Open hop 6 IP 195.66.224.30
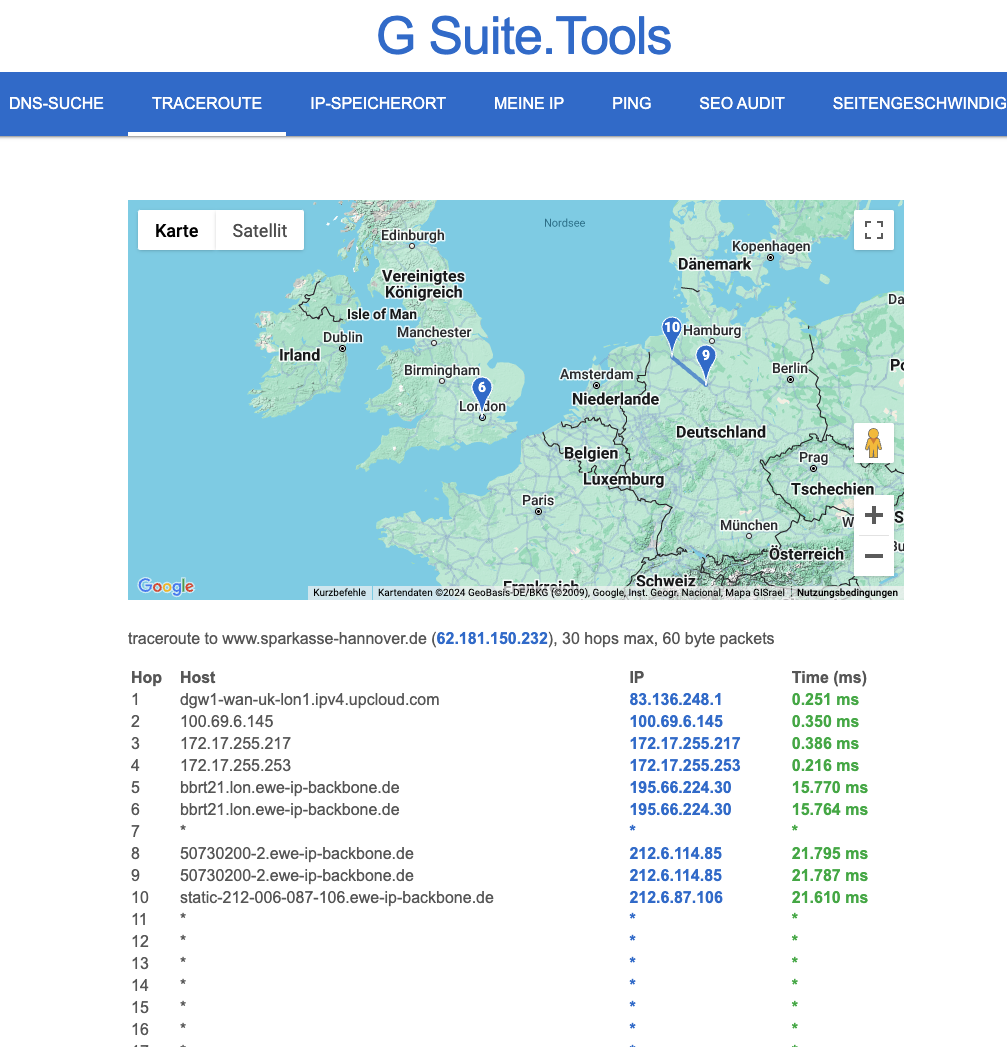The width and height of the screenshot is (1007, 1047). click(x=680, y=809)
